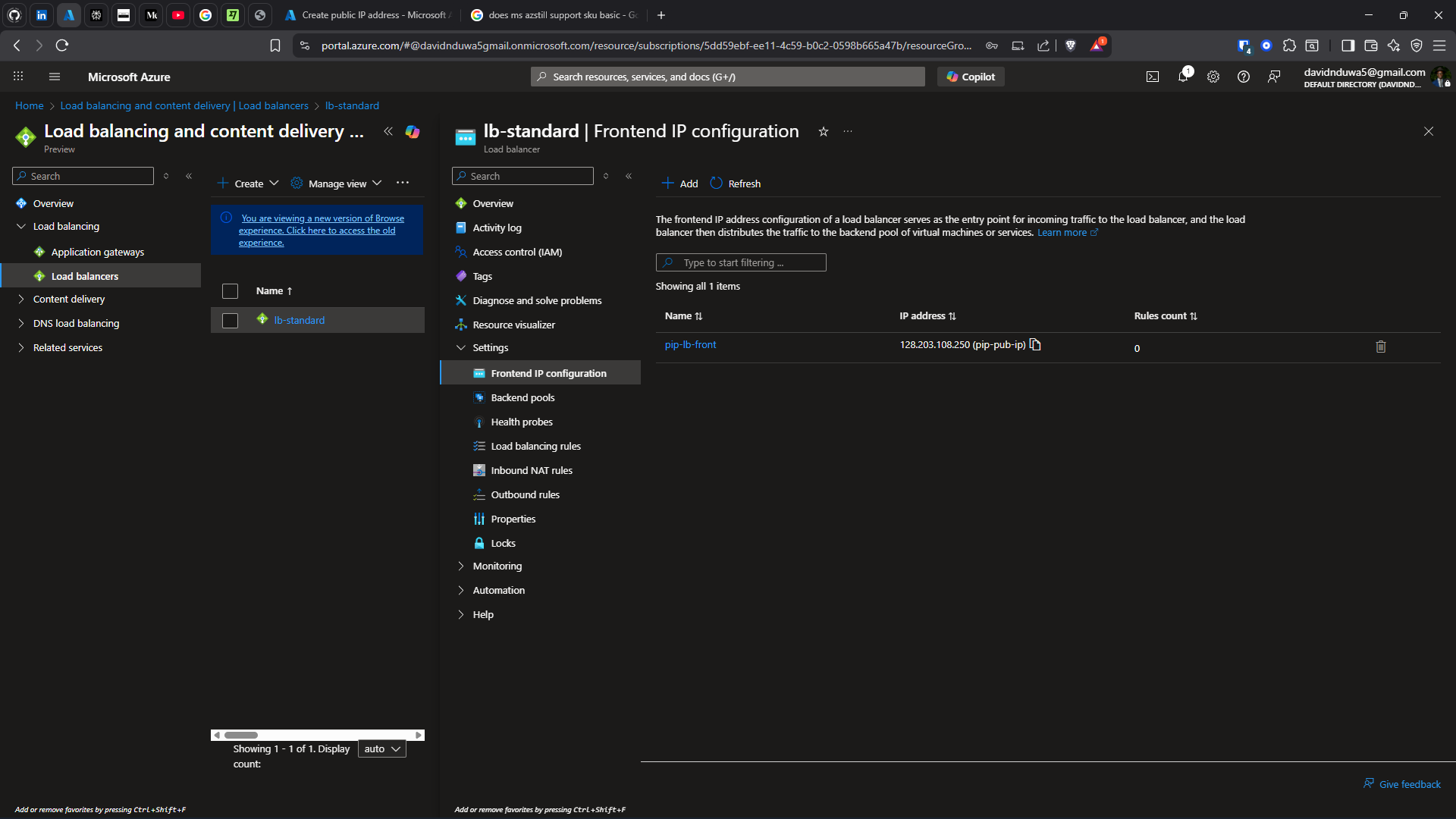Screen dimensions: 1456x819
Task: Collapse the lb-standard resource menu
Action: (629, 176)
